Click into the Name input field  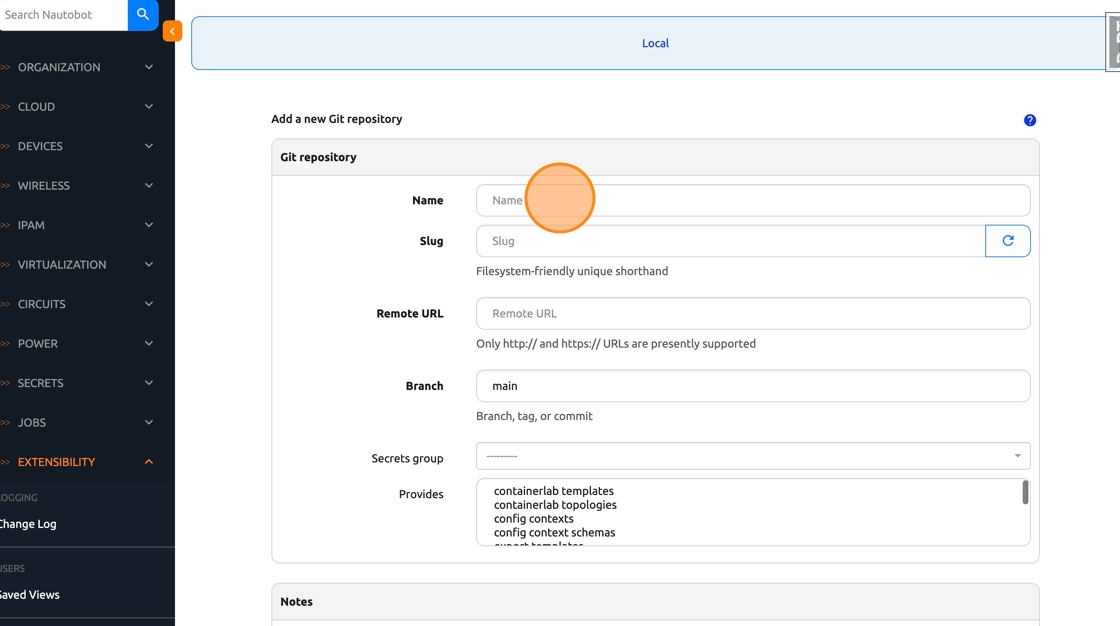[752, 200]
